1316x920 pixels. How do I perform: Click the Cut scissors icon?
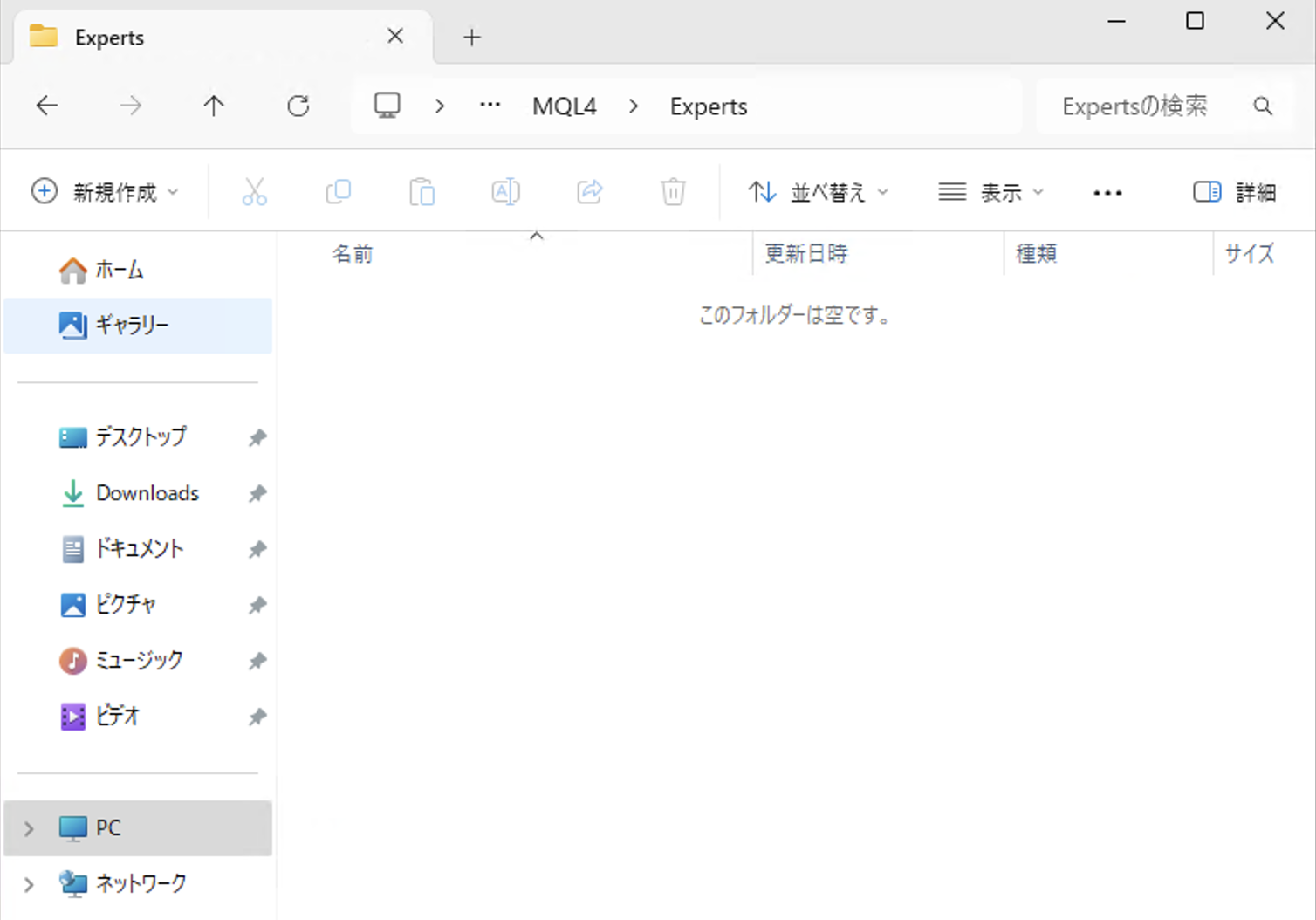point(254,192)
